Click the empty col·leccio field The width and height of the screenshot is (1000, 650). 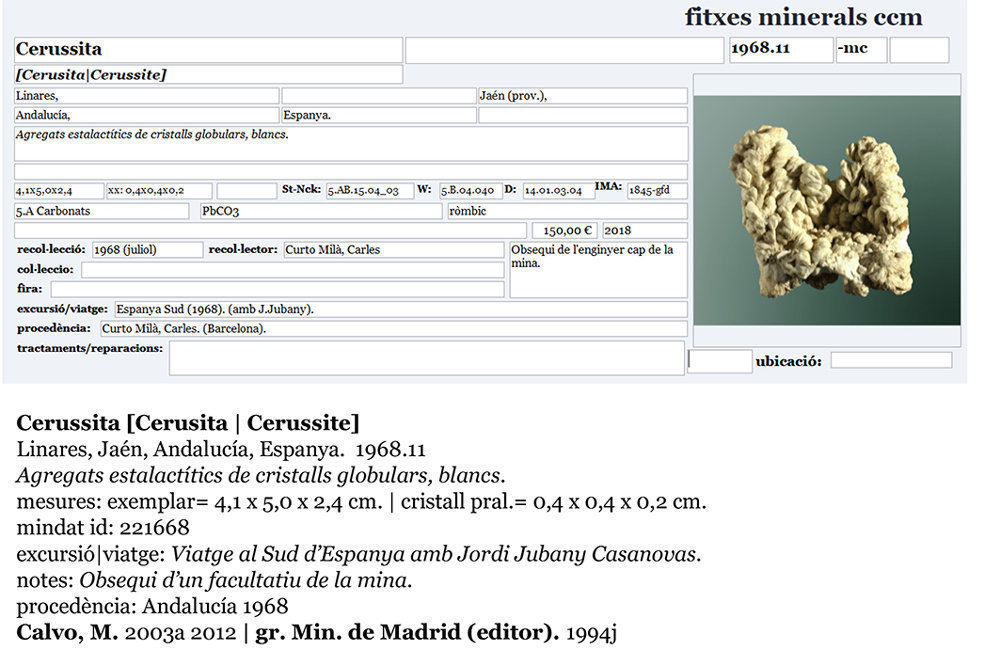tap(293, 270)
